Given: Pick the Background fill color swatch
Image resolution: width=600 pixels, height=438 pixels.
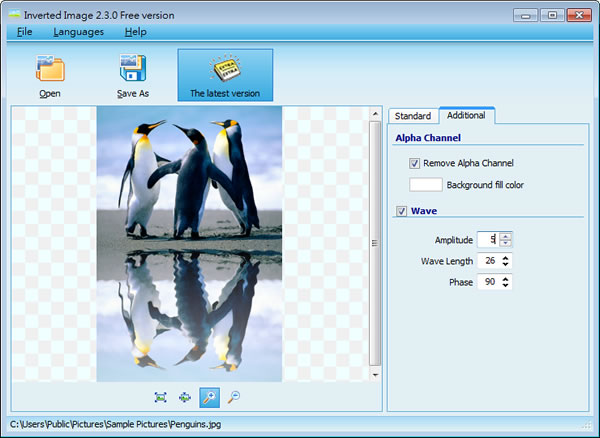Looking at the screenshot, I should pyautogui.click(x=425, y=185).
